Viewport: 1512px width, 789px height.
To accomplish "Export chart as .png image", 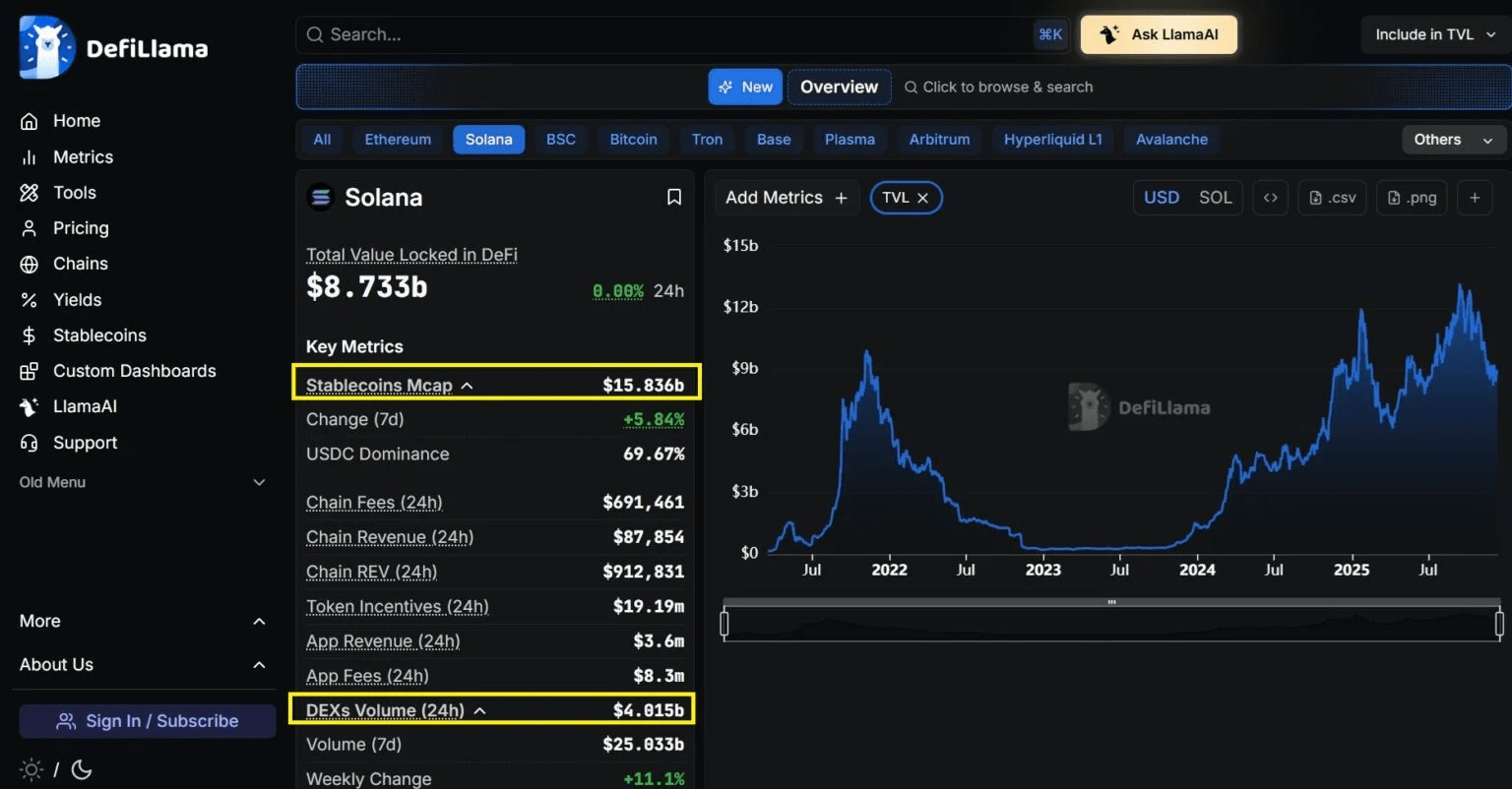I will [x=1412, y=198].
